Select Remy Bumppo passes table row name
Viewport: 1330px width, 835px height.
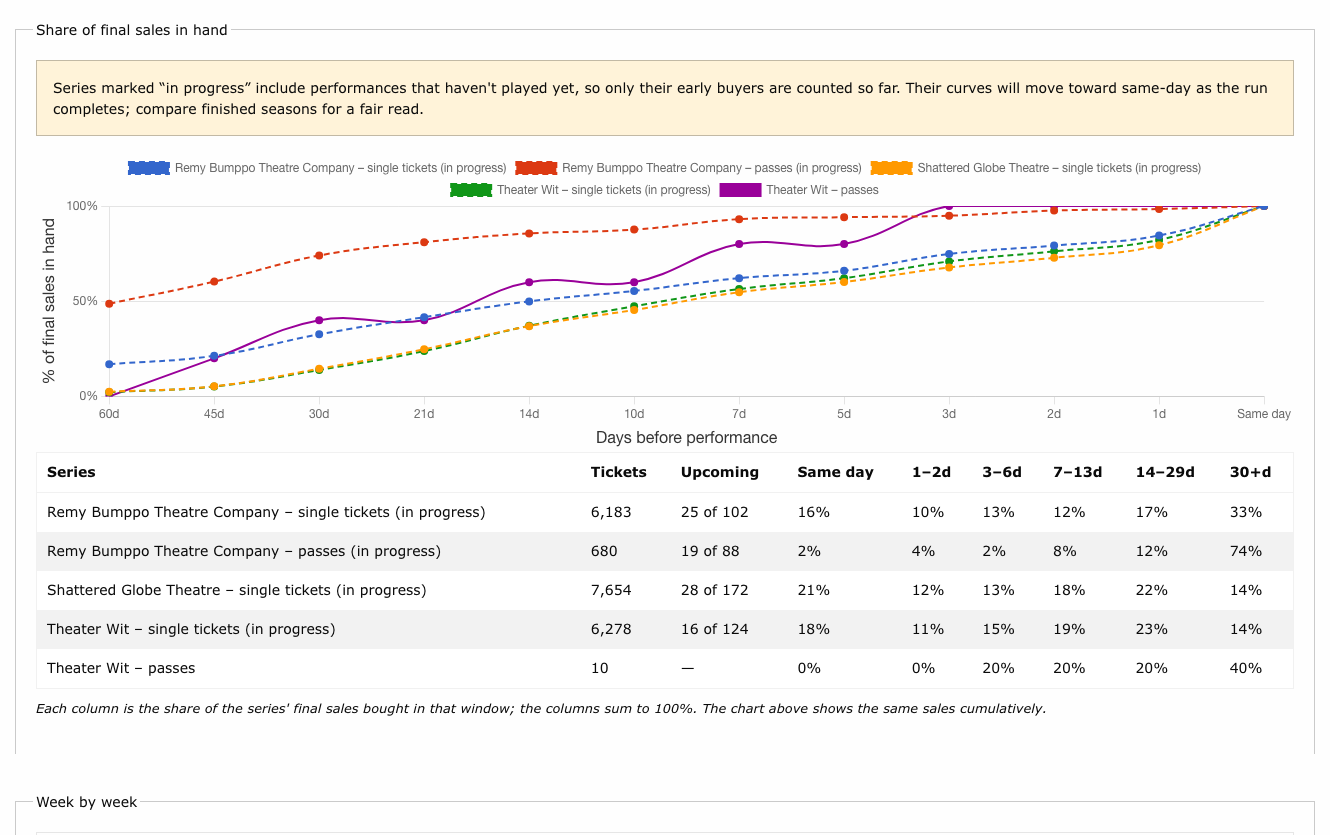click(x=244, y=551)
